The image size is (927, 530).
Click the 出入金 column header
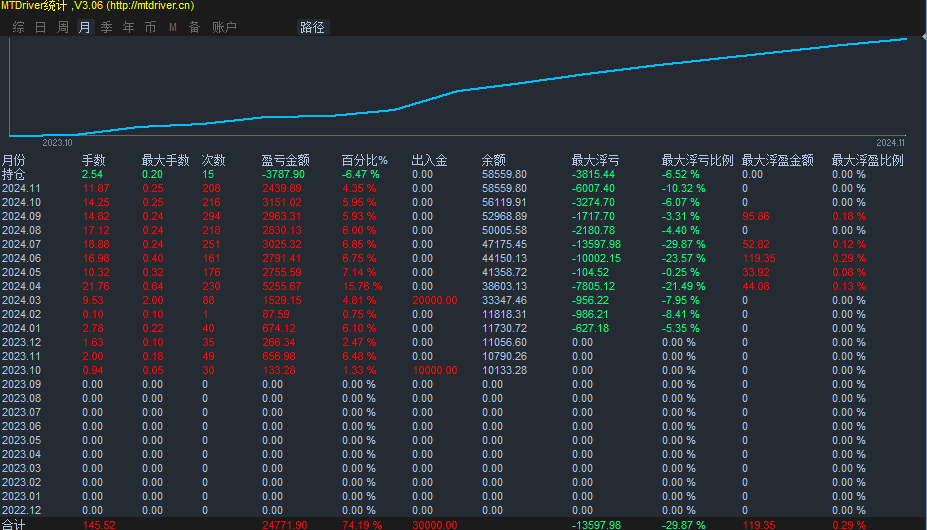point(429,160)
